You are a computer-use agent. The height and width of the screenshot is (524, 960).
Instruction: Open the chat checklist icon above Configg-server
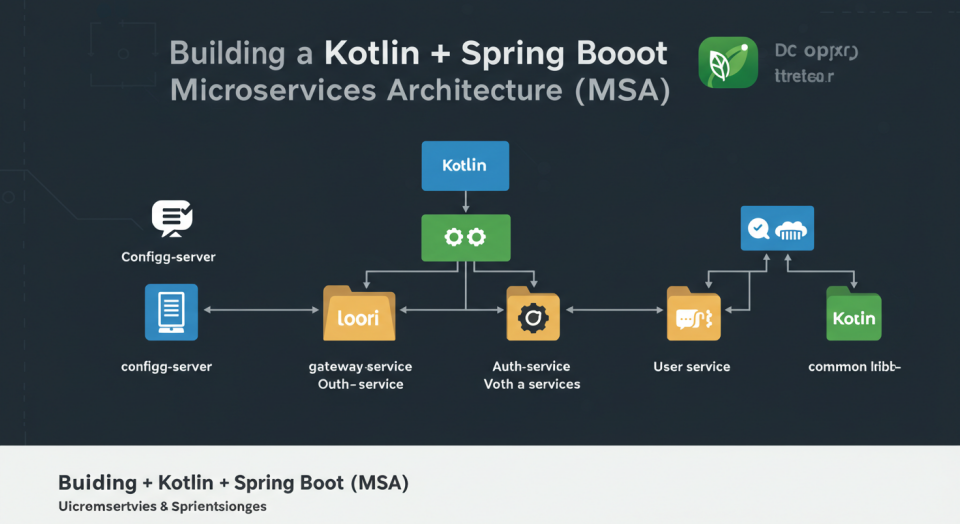click(172, 218)
